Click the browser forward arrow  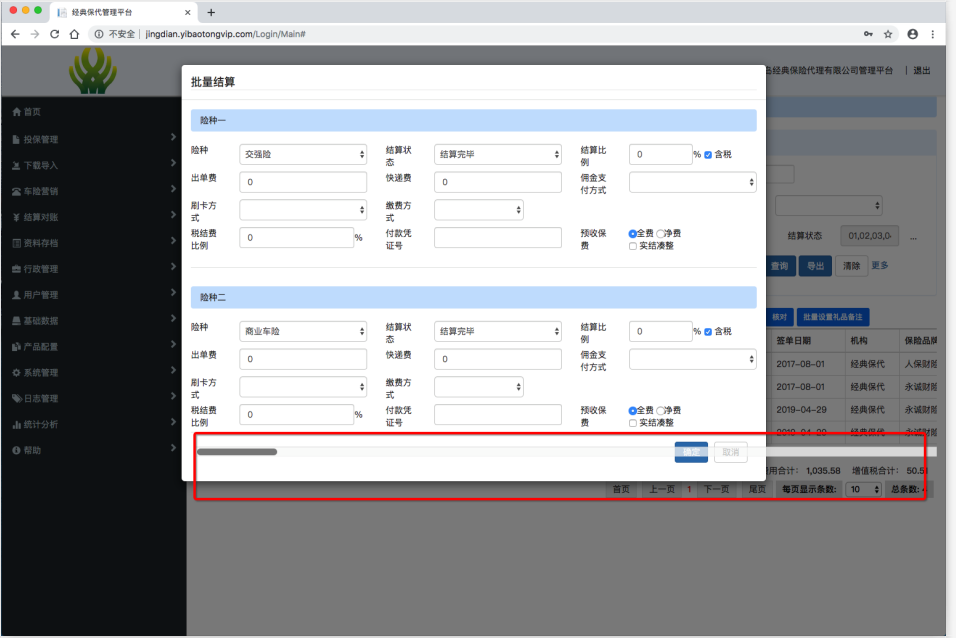pyautogui.click(x=35, y=34)
